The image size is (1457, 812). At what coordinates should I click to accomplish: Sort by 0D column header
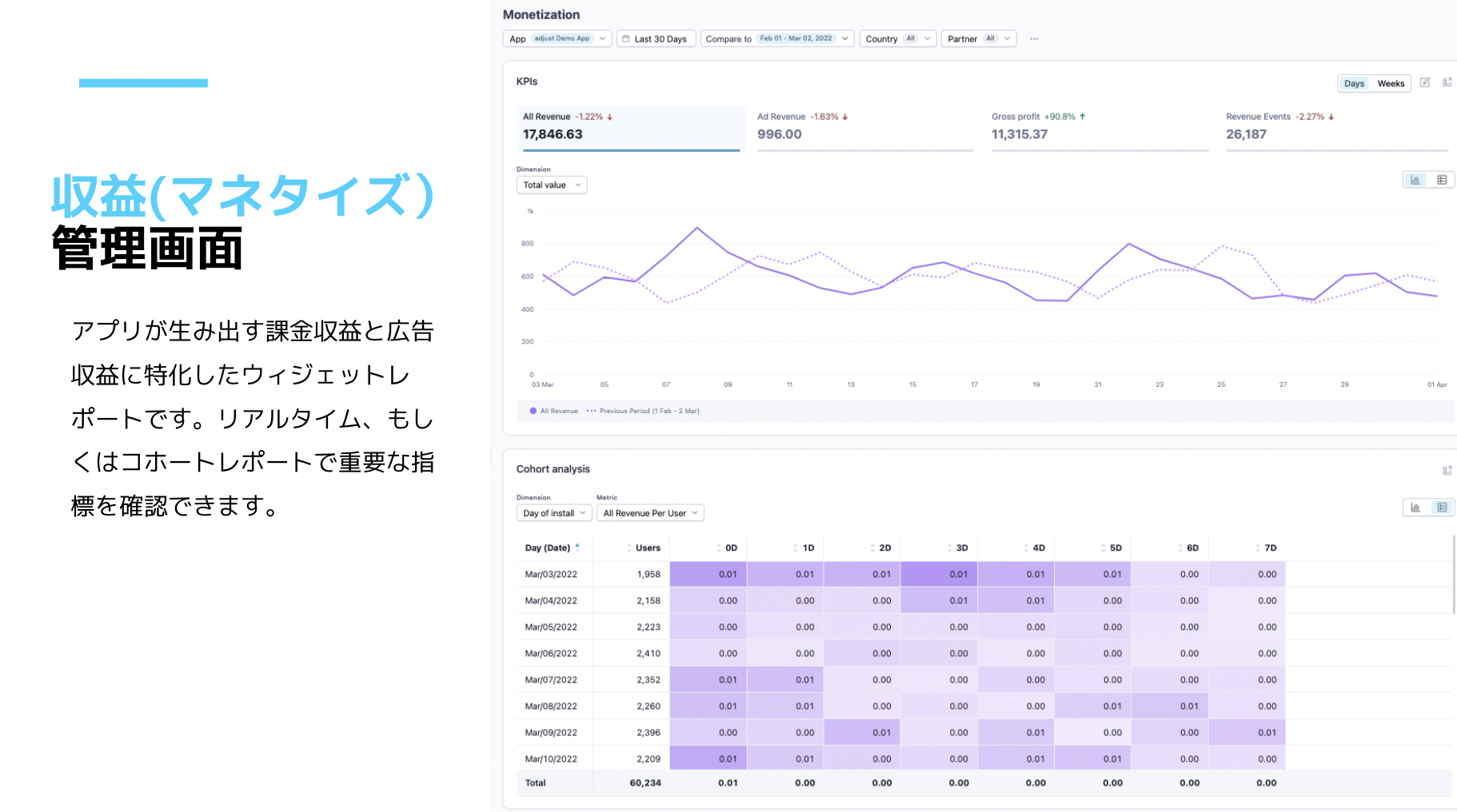click(728, 547)
